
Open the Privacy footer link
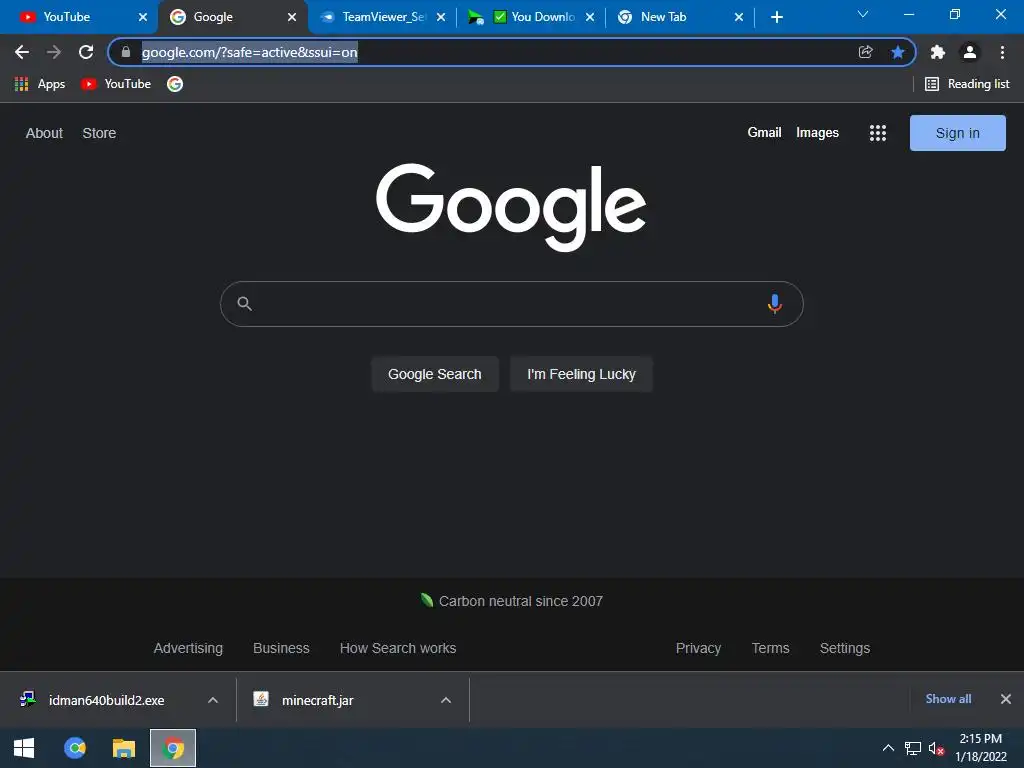click(698, 648)
